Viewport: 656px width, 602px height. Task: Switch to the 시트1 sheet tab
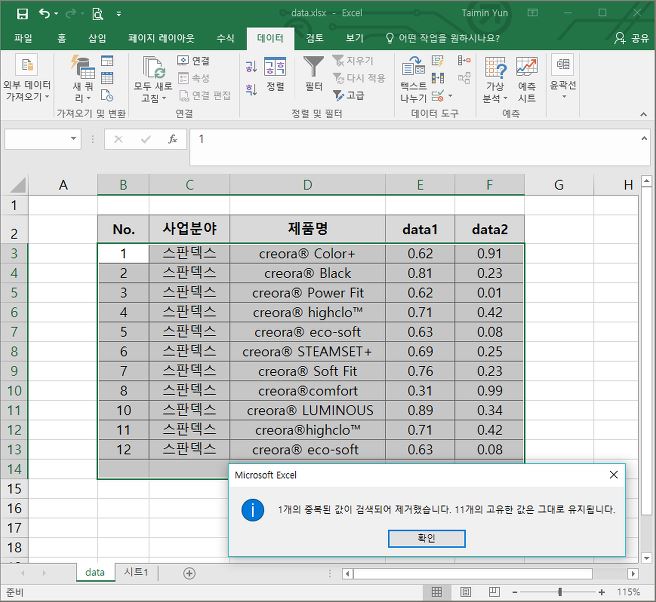point(136,572)
